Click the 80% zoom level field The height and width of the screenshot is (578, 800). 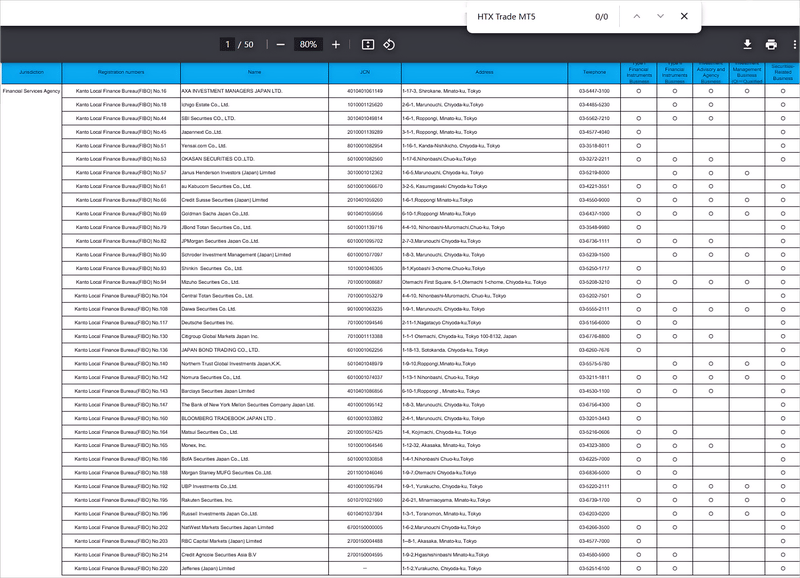coord(308,44)
